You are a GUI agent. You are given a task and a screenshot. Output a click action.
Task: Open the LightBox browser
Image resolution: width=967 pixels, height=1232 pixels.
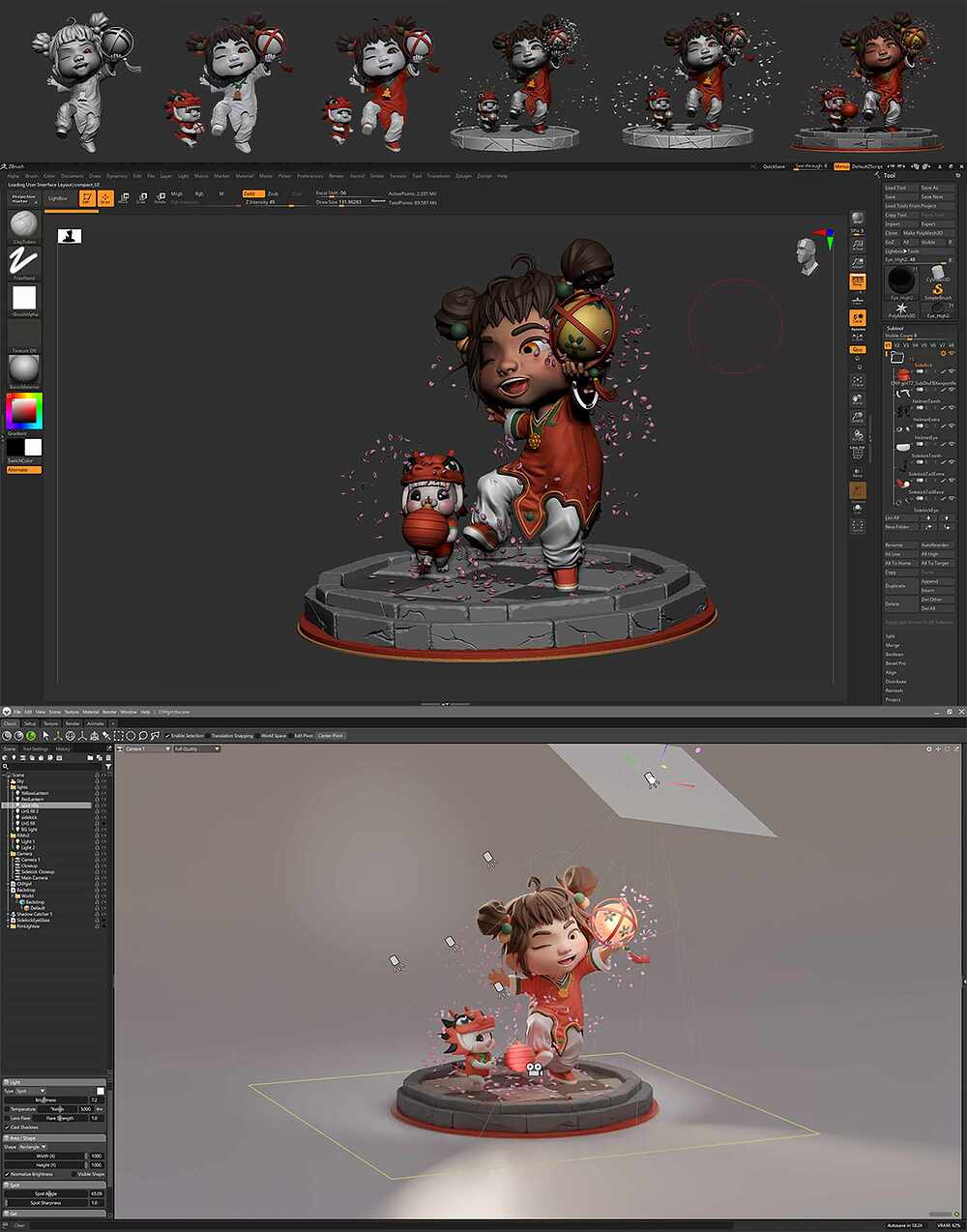[60, 198]
